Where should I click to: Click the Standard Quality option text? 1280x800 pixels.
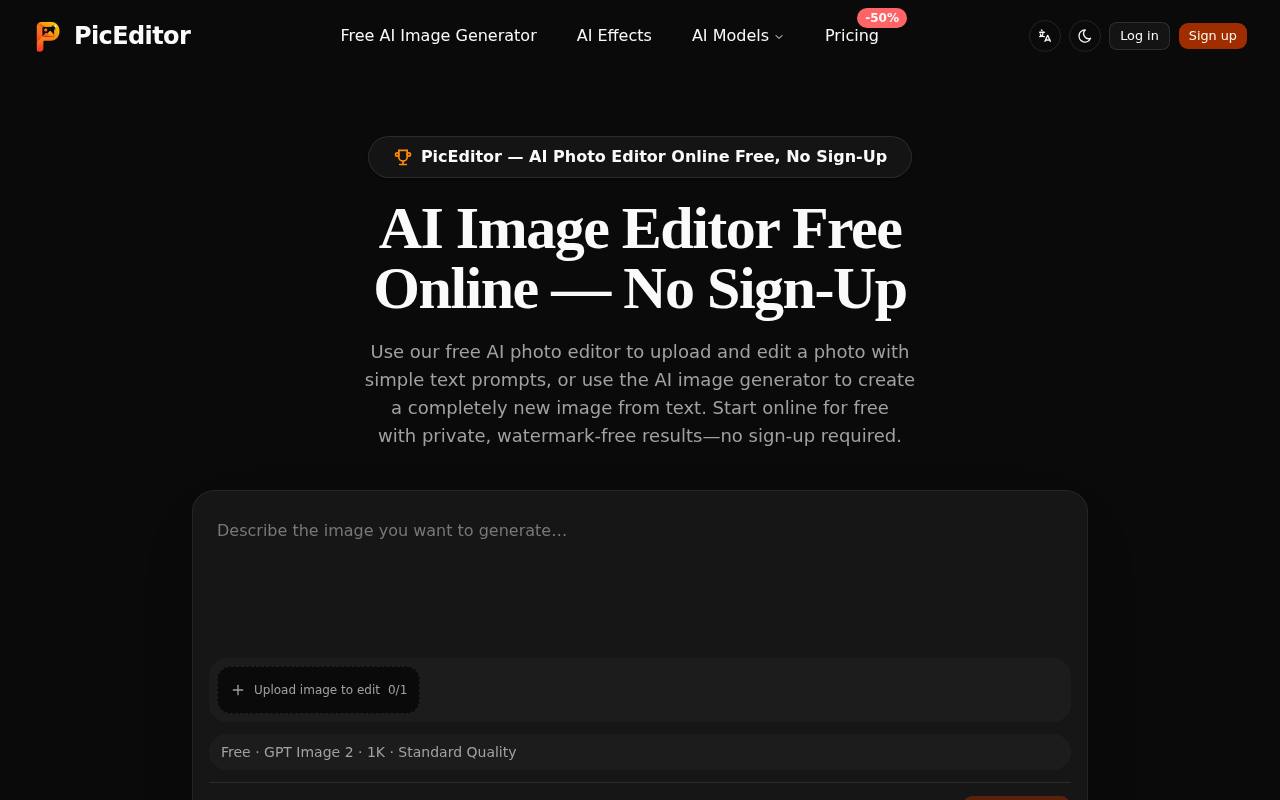click(457, 752)
